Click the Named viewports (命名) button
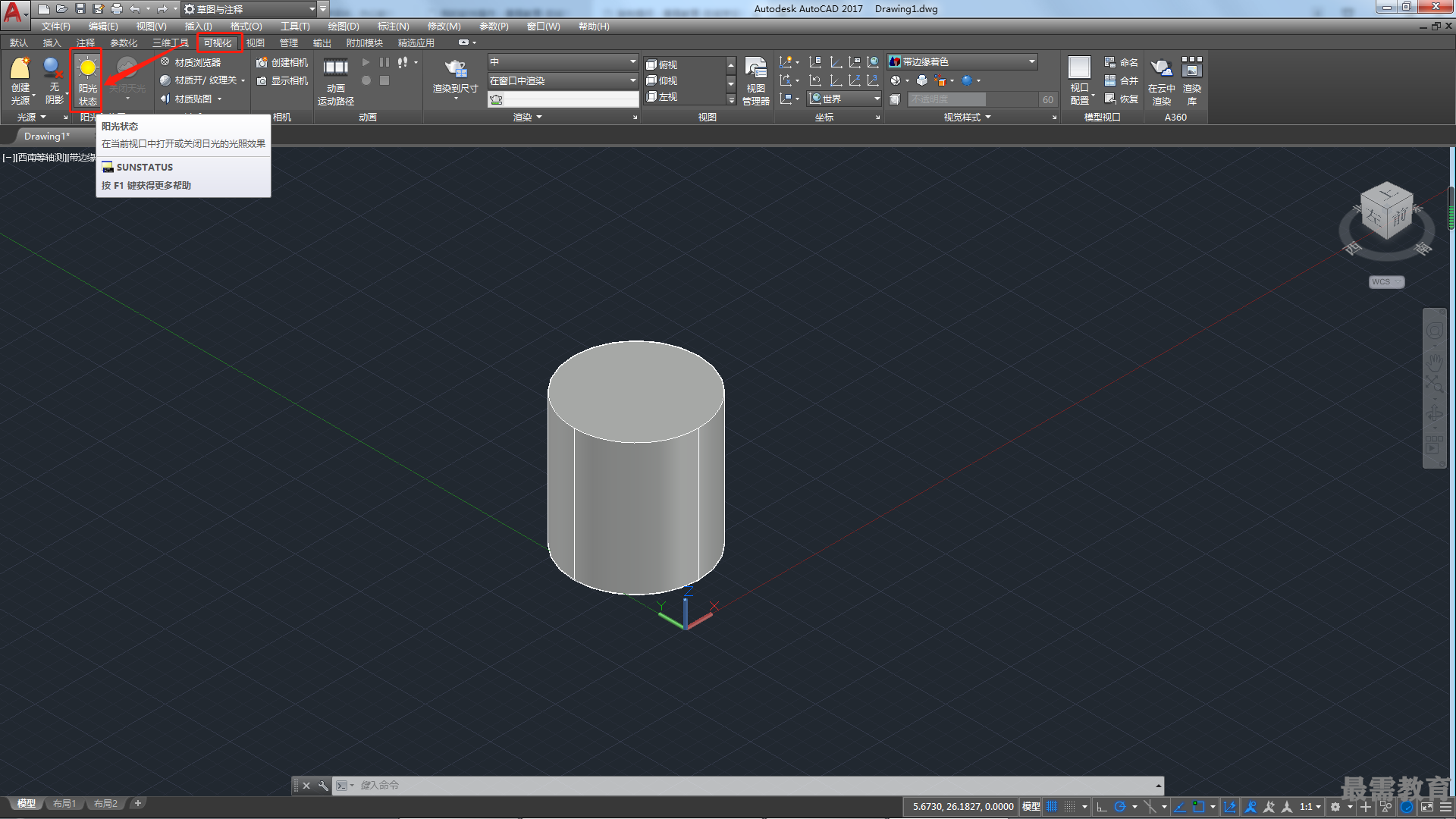Viewport: 1456px width, 819px height. coord(1121,62)
